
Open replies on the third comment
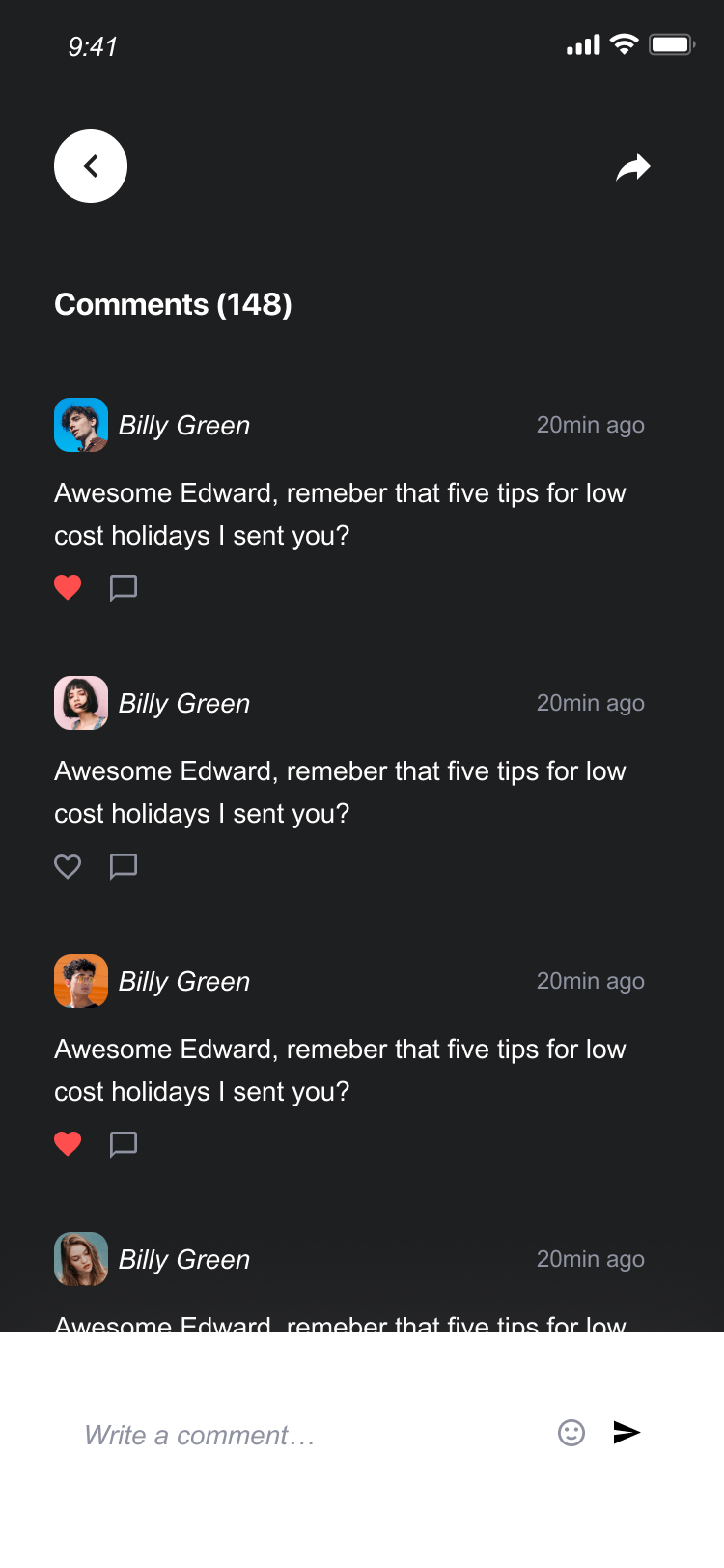pos(124,1144)
